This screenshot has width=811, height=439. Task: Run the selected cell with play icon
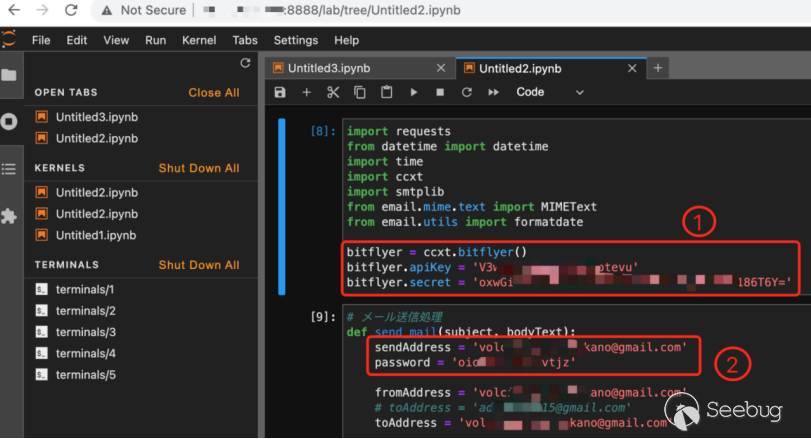tap(413, 92)
